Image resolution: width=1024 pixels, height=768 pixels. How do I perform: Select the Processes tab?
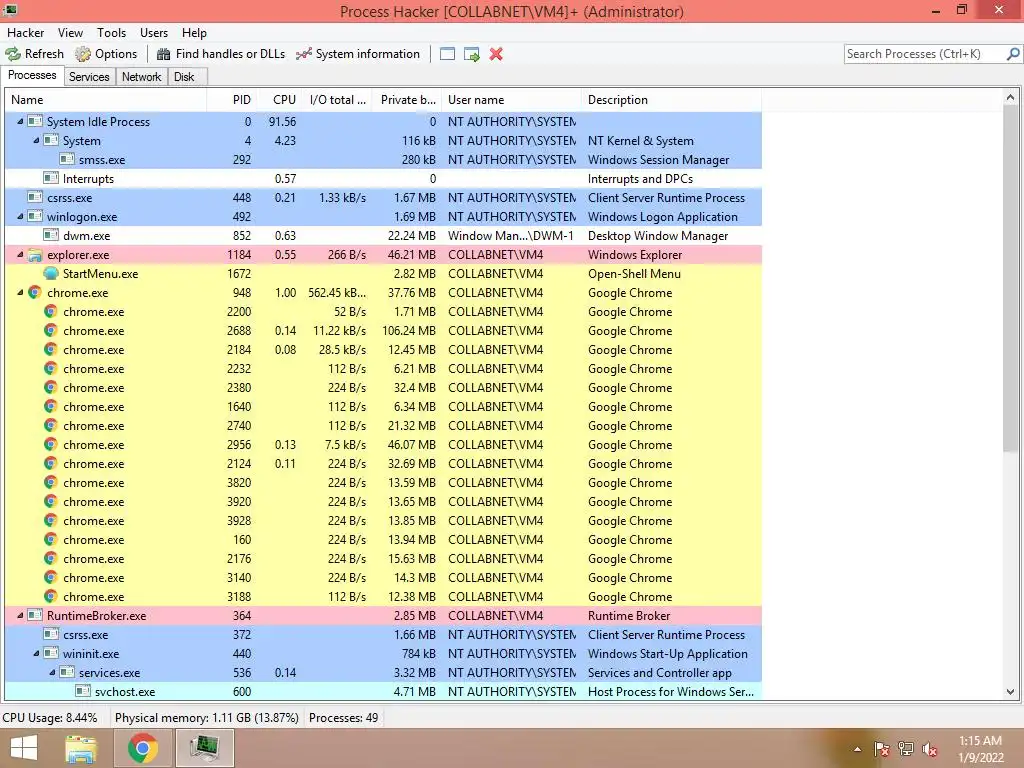point(32,76)
